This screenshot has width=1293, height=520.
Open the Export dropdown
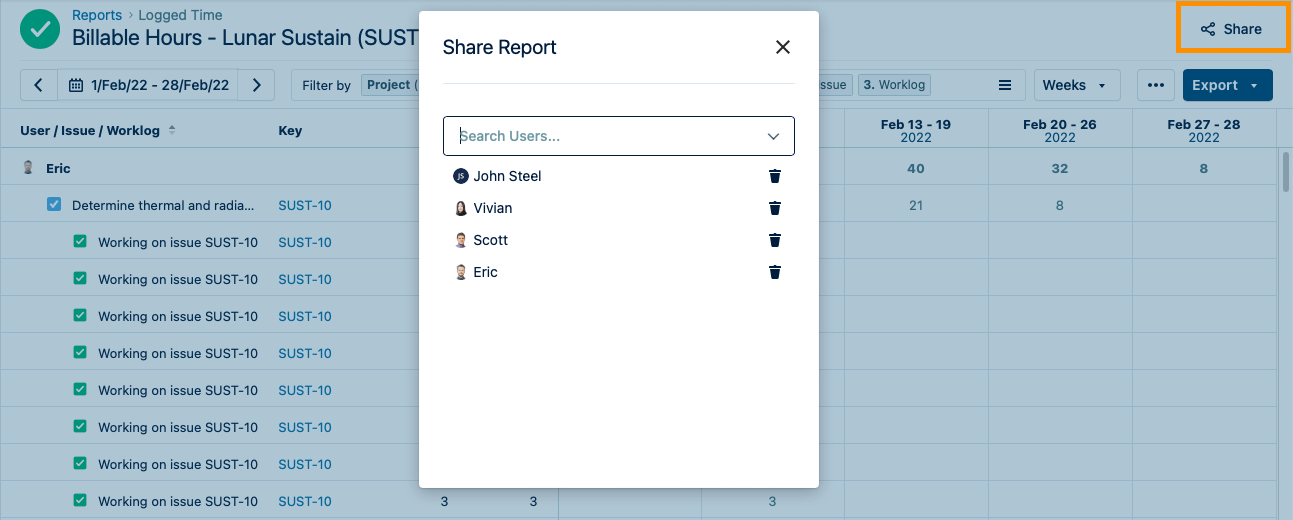[x=1226, y=85]
